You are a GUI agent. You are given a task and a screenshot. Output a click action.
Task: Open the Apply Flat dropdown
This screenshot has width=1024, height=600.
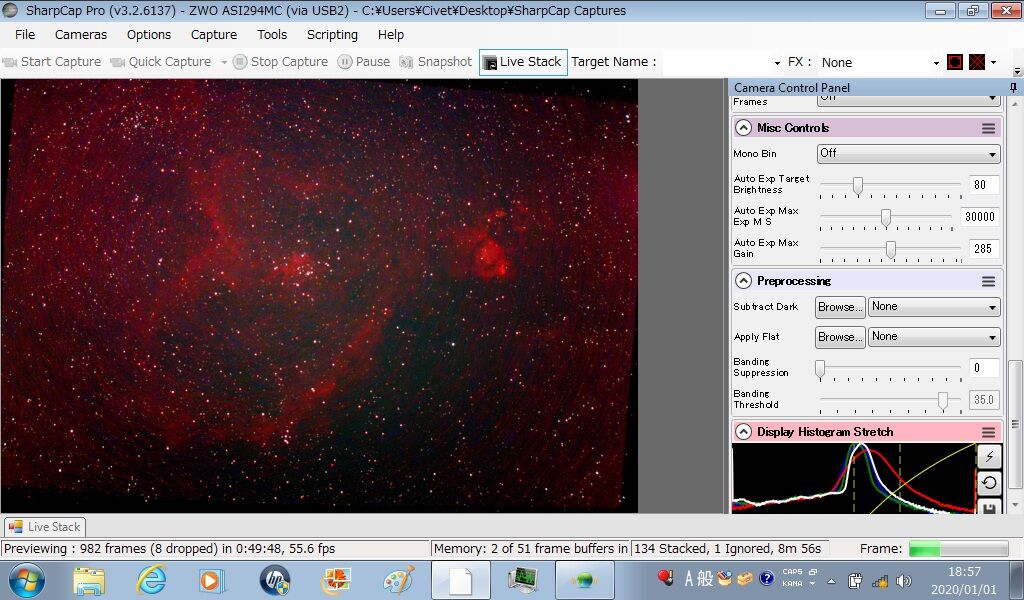pos(934,337)
